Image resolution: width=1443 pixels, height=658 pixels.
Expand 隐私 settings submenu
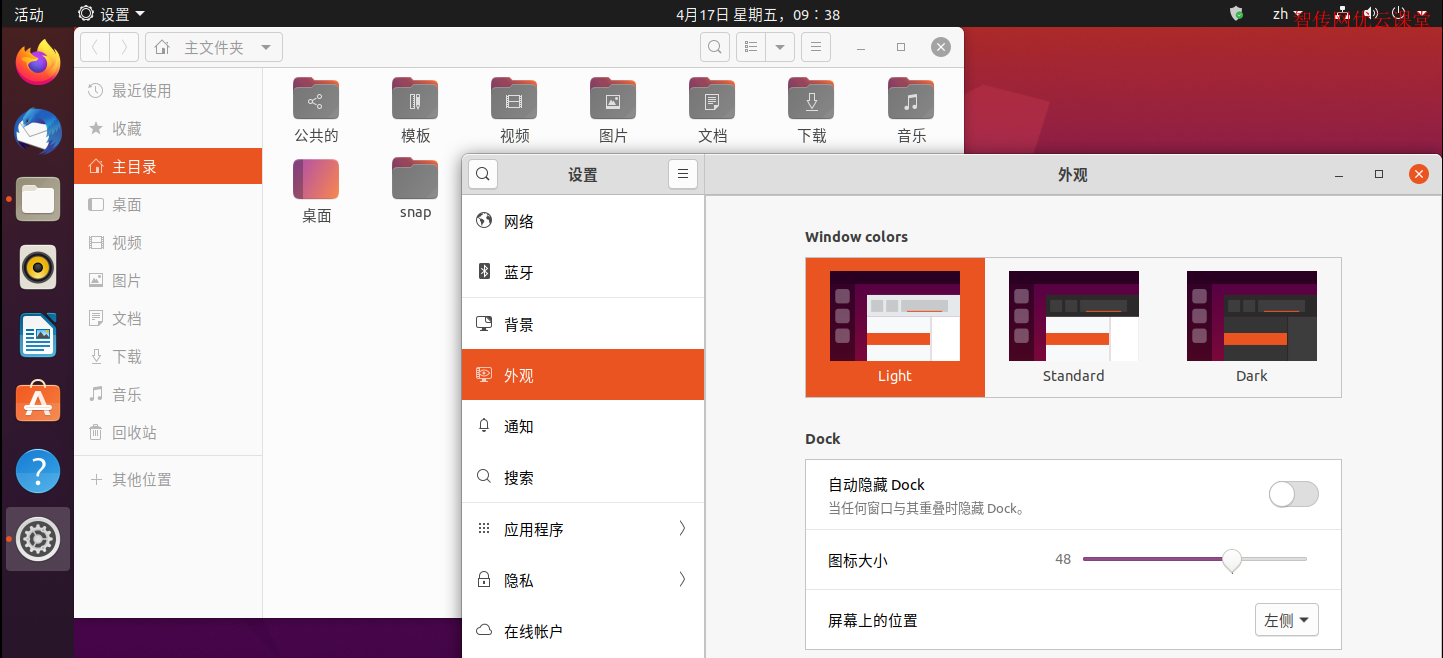583,580
